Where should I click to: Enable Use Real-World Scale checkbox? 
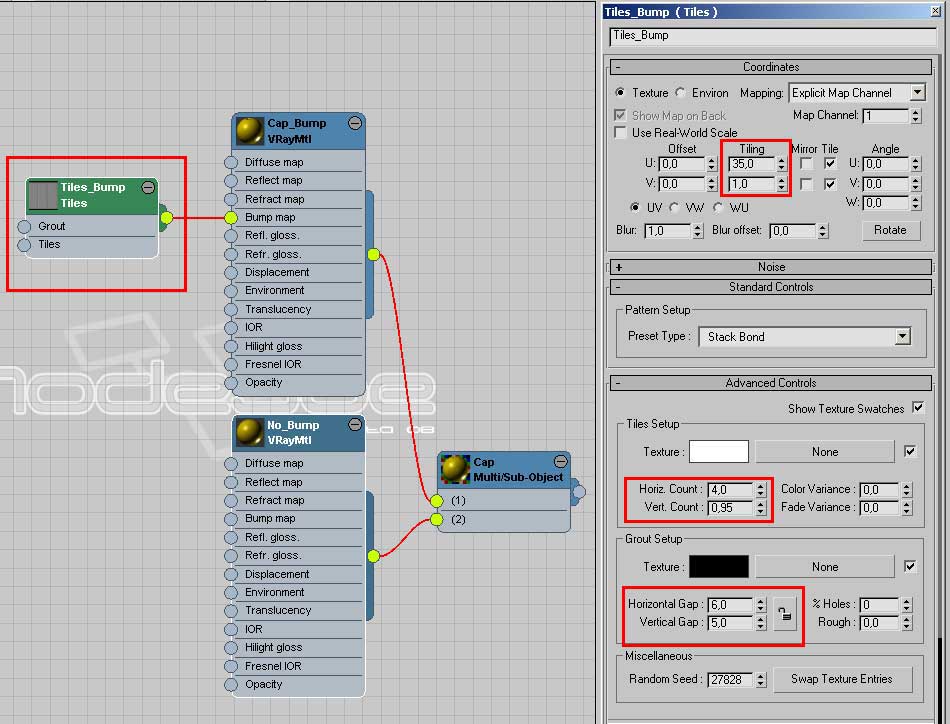coord(621,132)
